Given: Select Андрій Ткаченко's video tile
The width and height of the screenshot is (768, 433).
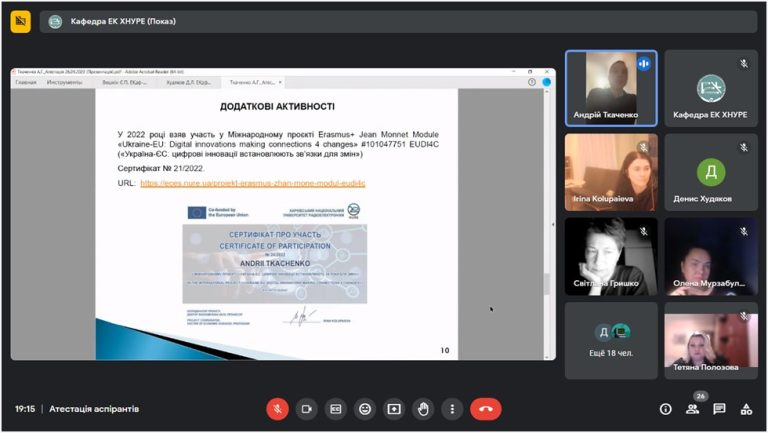Looking at the screenshot, I should 611,89.
